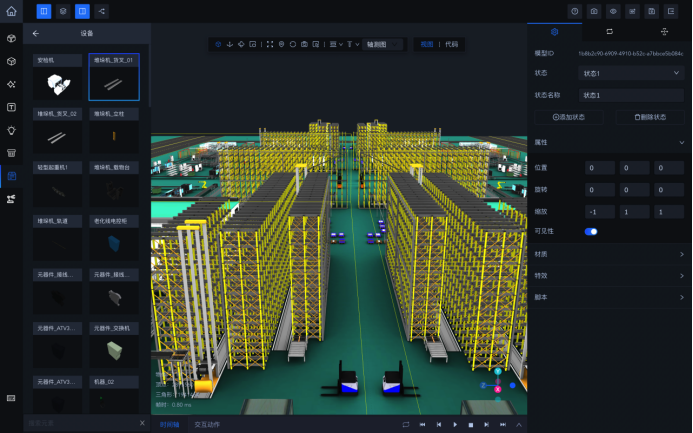Open the sparkle effects icon in left sidebar
This screenshot has width=693, height=433.
click(x=11, y=84)
